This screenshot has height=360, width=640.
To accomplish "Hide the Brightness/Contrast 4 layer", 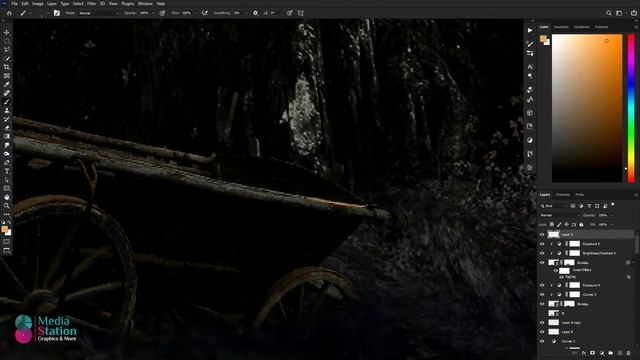I will 542,253.
